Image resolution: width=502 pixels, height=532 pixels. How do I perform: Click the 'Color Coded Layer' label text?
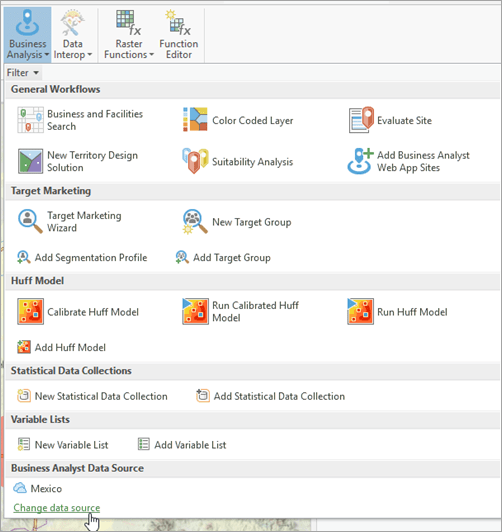(x=253, y=121)
